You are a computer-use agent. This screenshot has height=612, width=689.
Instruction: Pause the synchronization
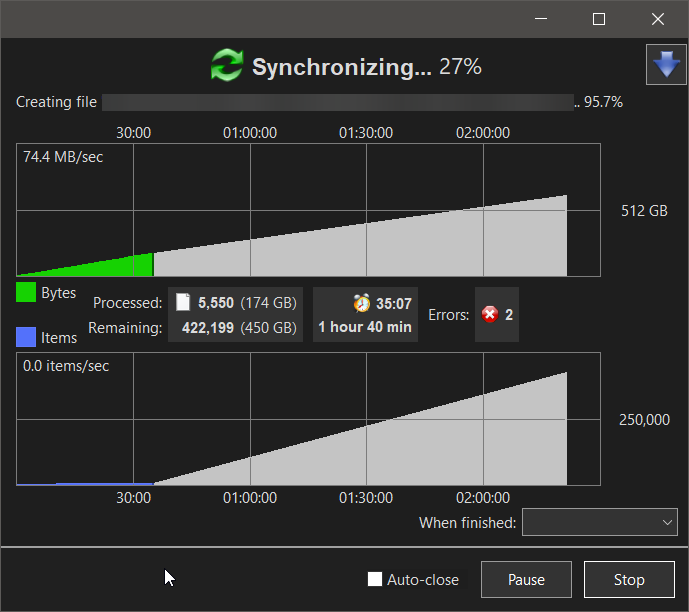pos(526,579)
